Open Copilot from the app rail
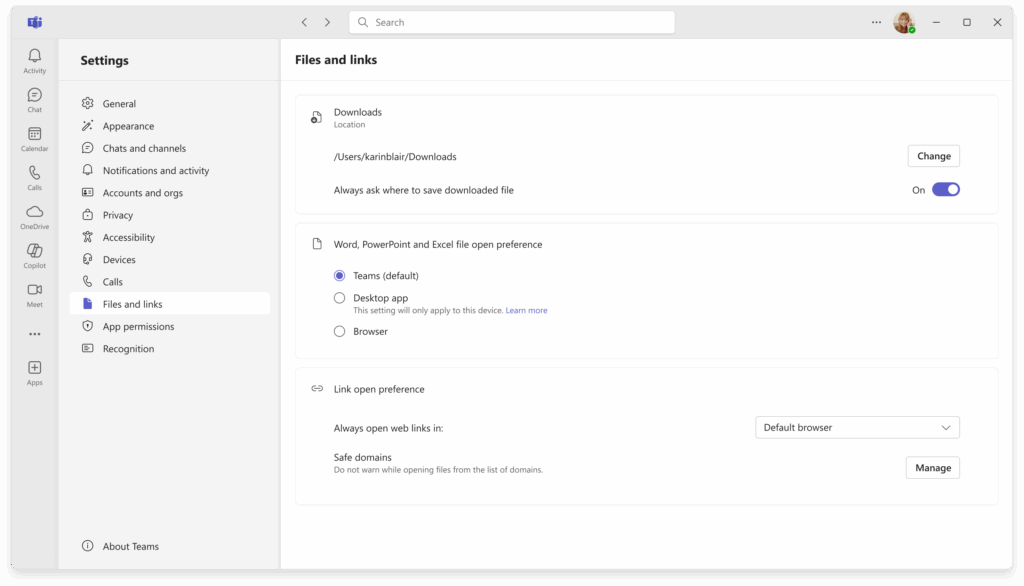 [x=35, y=256]
